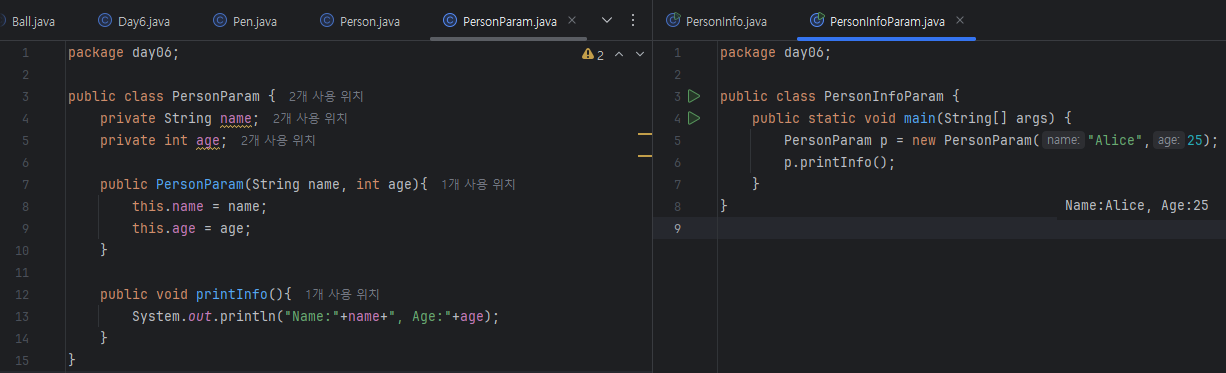Click 'this.age = age;' statement
The height and width of the screenshot is (373, 1226).
[x=192, y=229]
